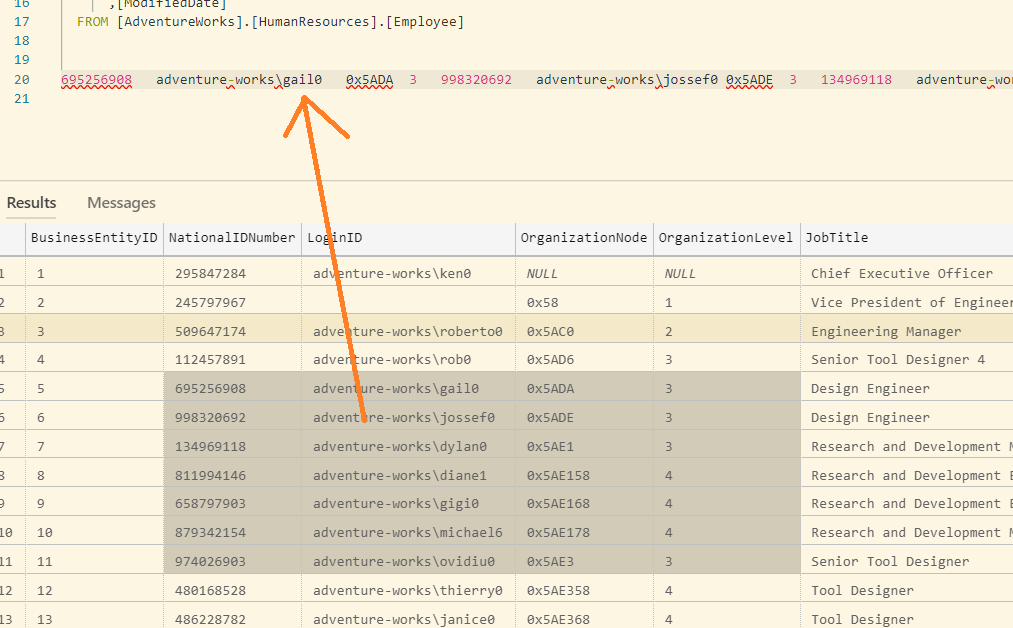Click OrganizationNode cell 0x5AC0
Image resolution: width=1013 pixels, height=628 pixels.
[x=585, y=331]
